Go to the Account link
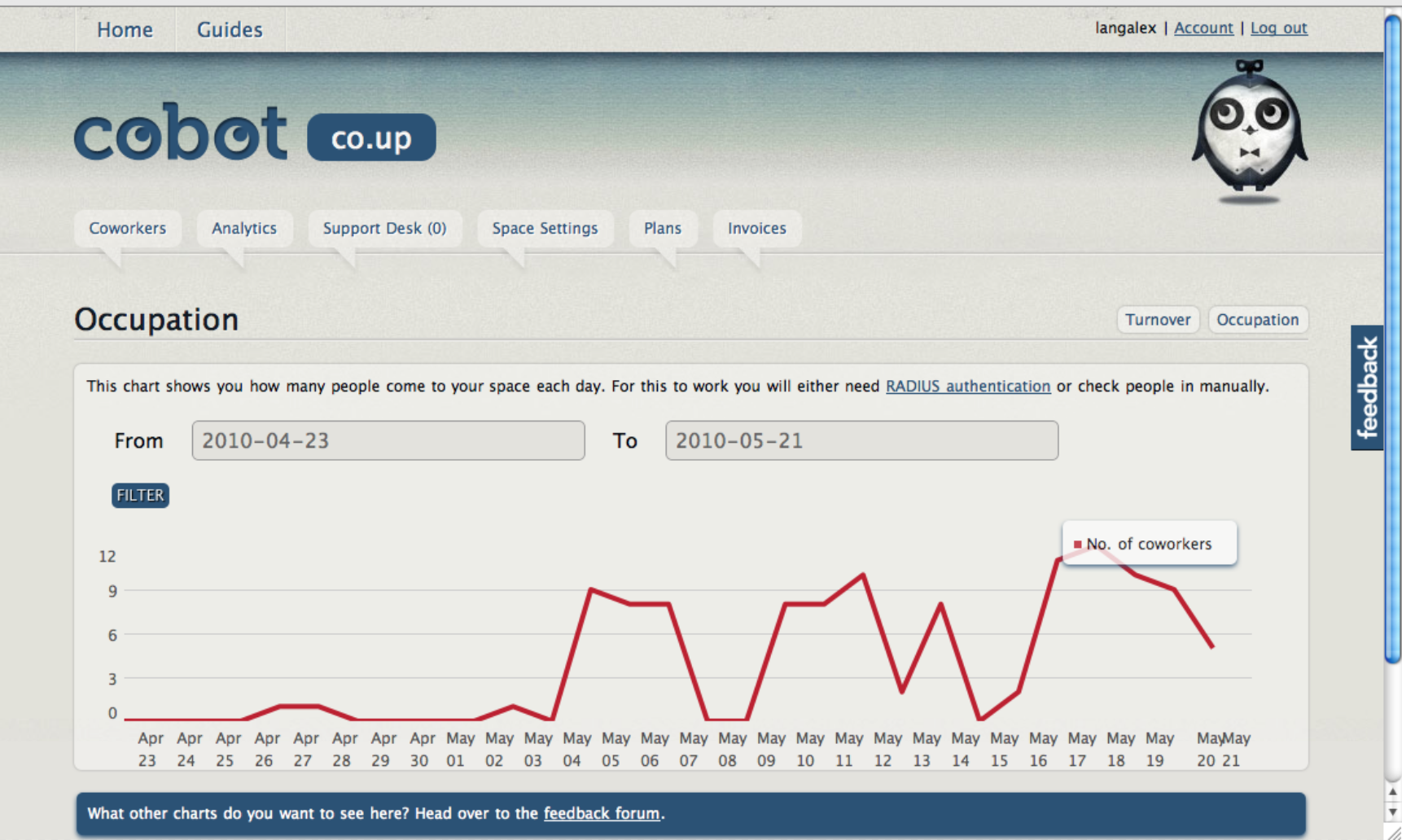The image size is (1402, 840). click(x=1203, y=28)
